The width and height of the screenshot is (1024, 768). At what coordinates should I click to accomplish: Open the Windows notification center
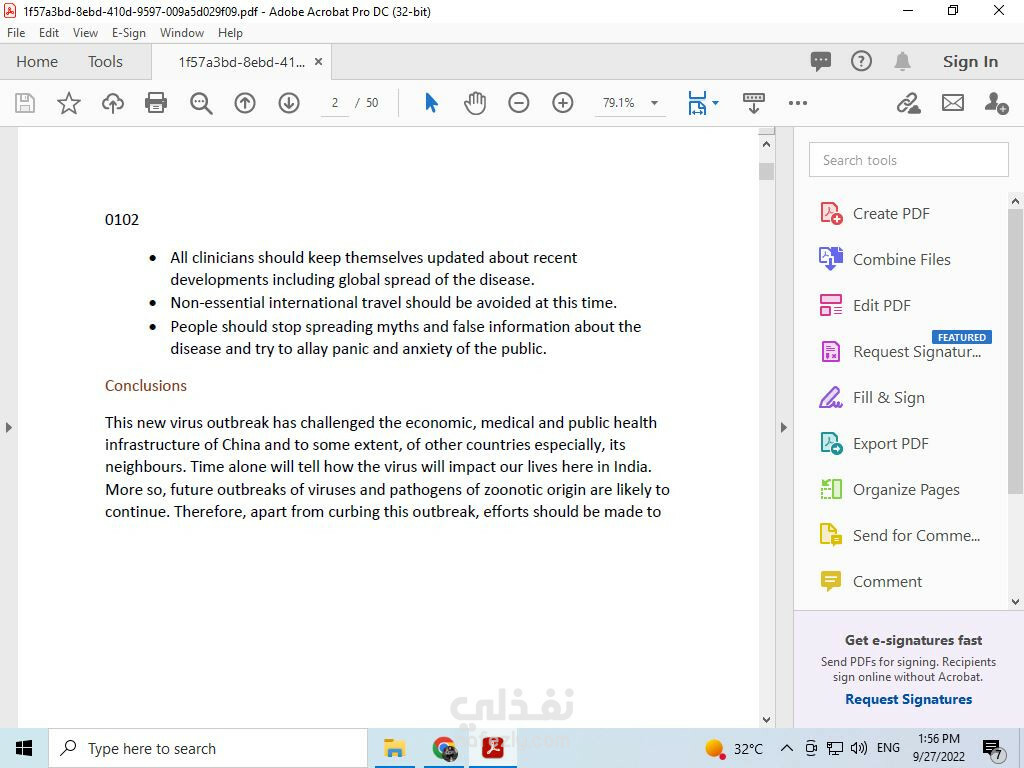[x=993, y=748]
